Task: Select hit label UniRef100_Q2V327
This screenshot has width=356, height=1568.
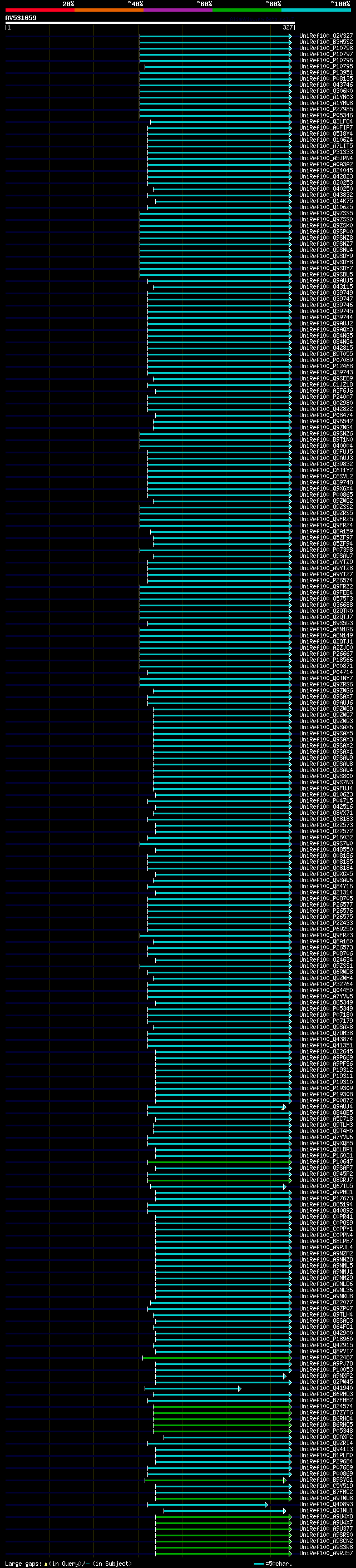Action: [325, 36]
